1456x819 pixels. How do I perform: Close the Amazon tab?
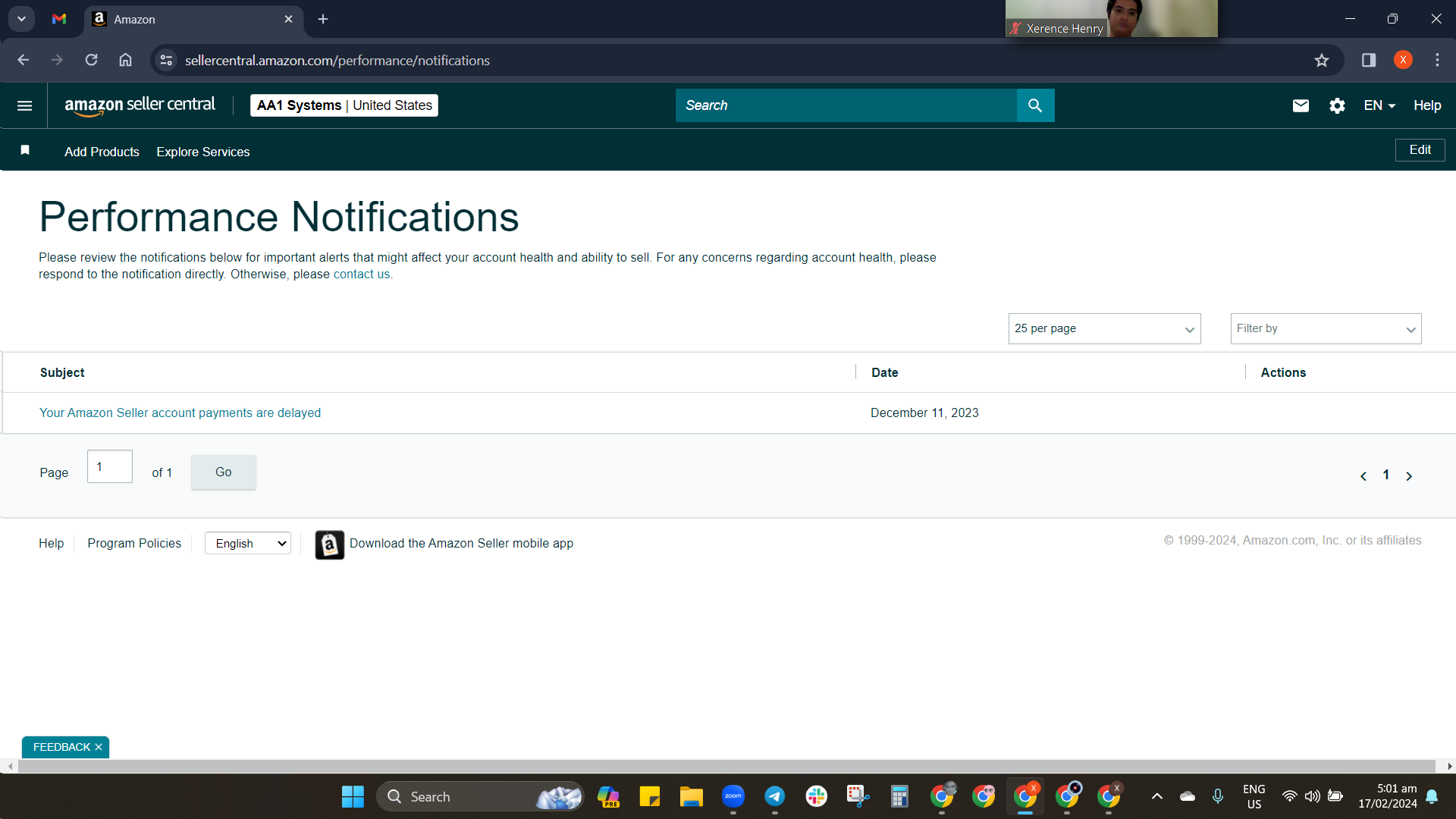click(288, 19)
